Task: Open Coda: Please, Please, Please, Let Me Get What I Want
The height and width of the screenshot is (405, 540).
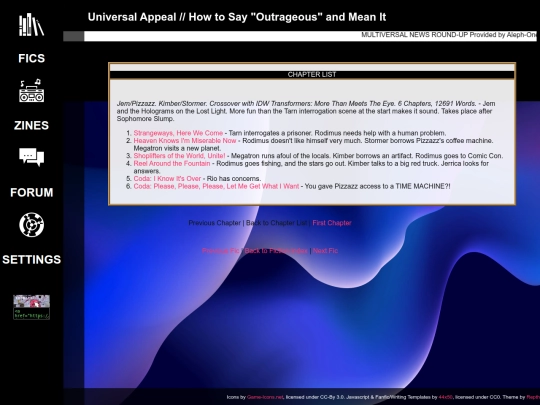Action: (x=216, y=186)
